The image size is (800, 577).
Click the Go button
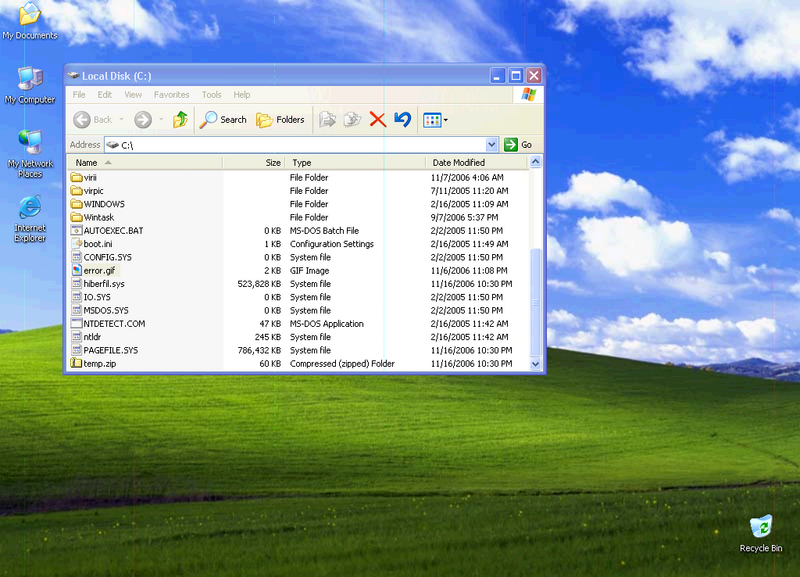point(518,145)
